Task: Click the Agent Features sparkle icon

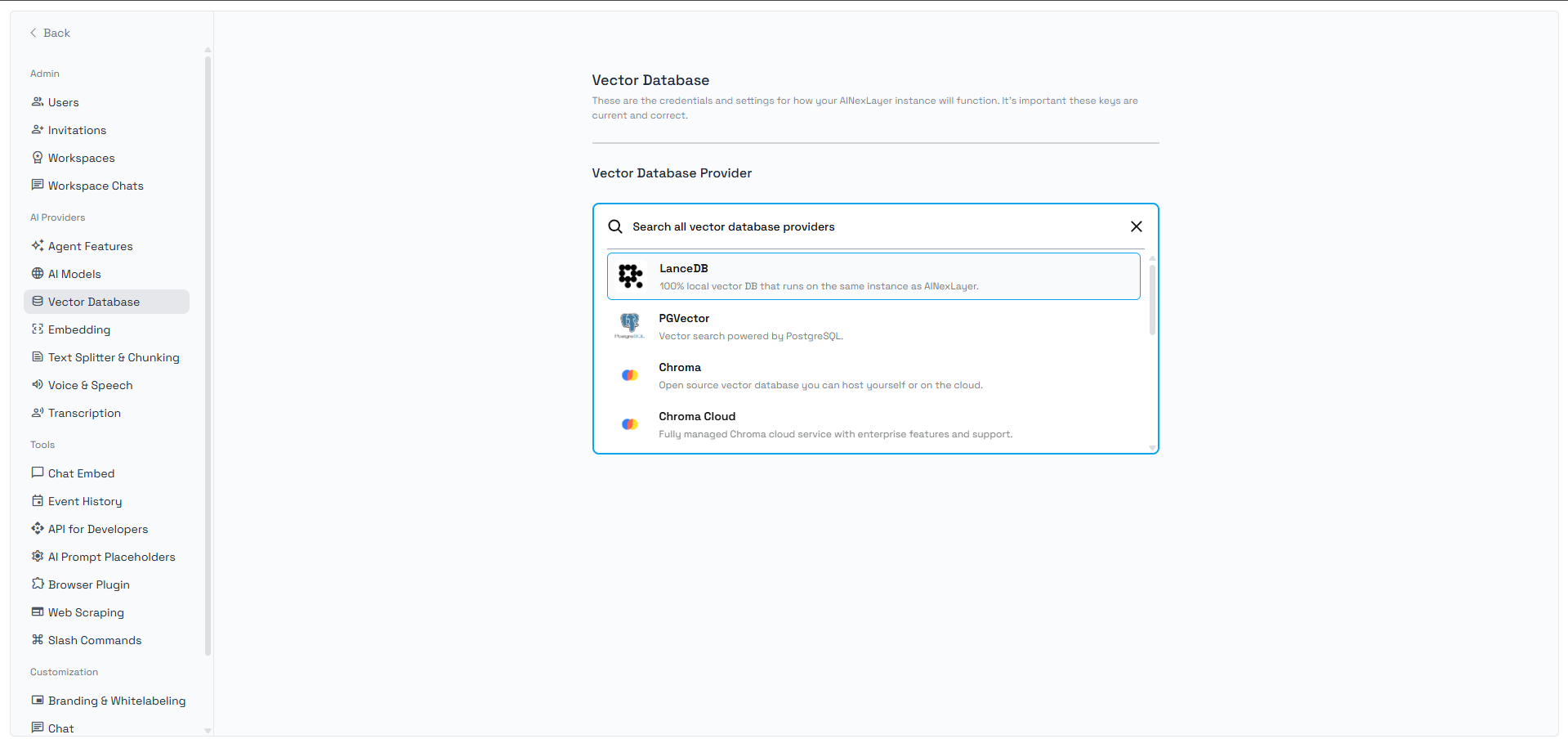Action: 38,246
